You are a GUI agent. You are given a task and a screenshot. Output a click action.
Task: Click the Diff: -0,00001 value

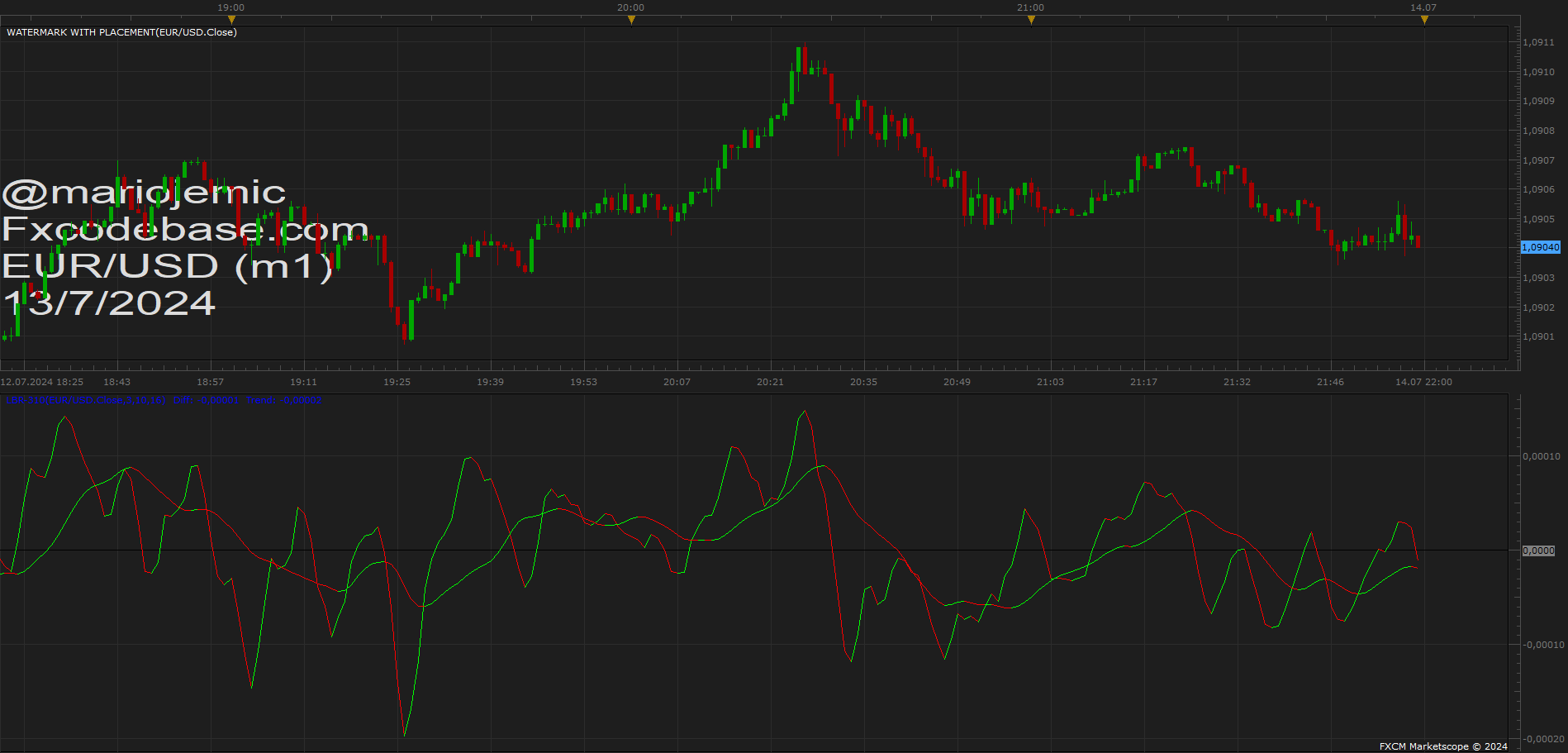pyautogui.click(x=206, y=400)
